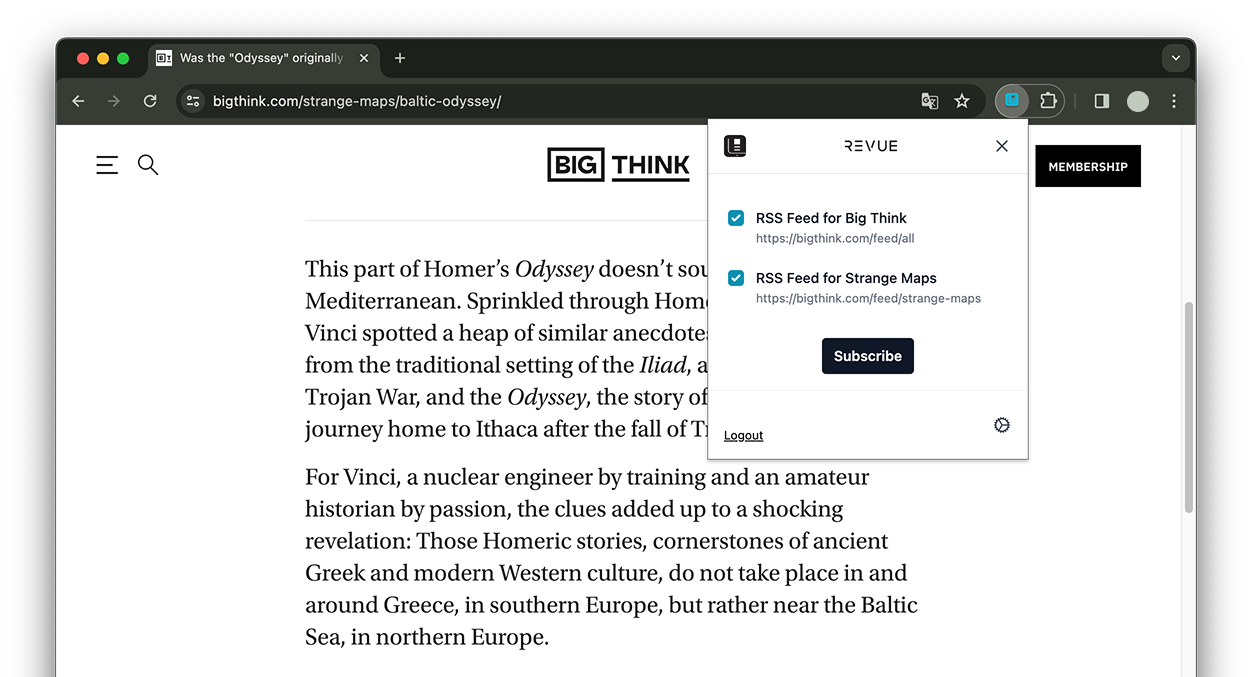
Task: Uncheck RSS Feed for Big Think
Action: pos(736,218)
